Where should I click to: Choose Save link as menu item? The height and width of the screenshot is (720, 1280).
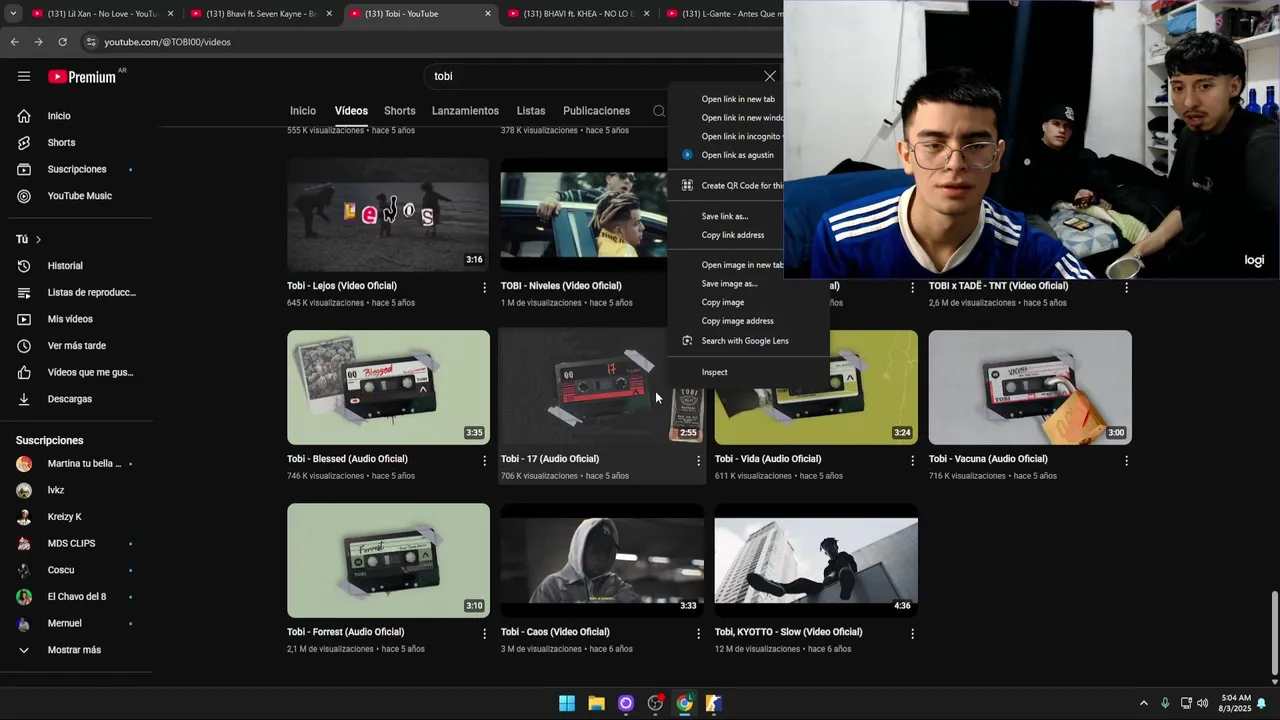(x=725, y=216)
